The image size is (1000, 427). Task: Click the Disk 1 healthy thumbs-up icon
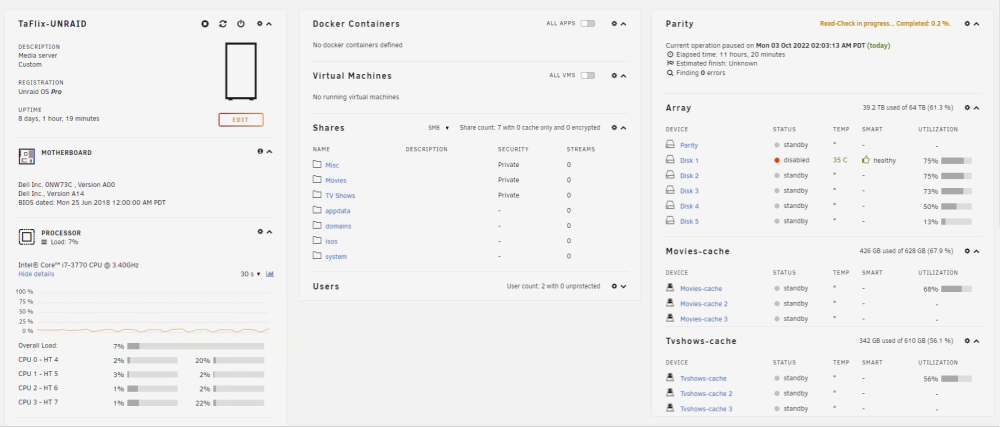tap(865, 160)
